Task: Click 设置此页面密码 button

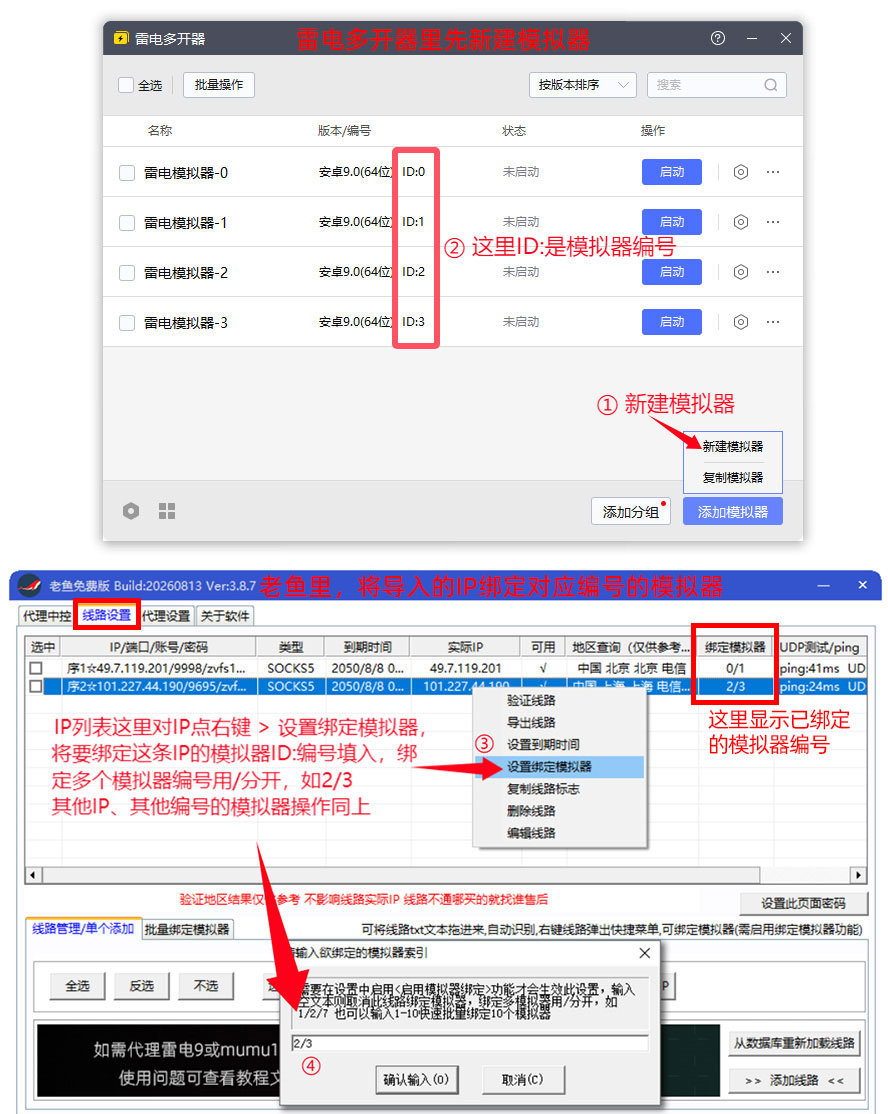Action: tap(803, 904)
